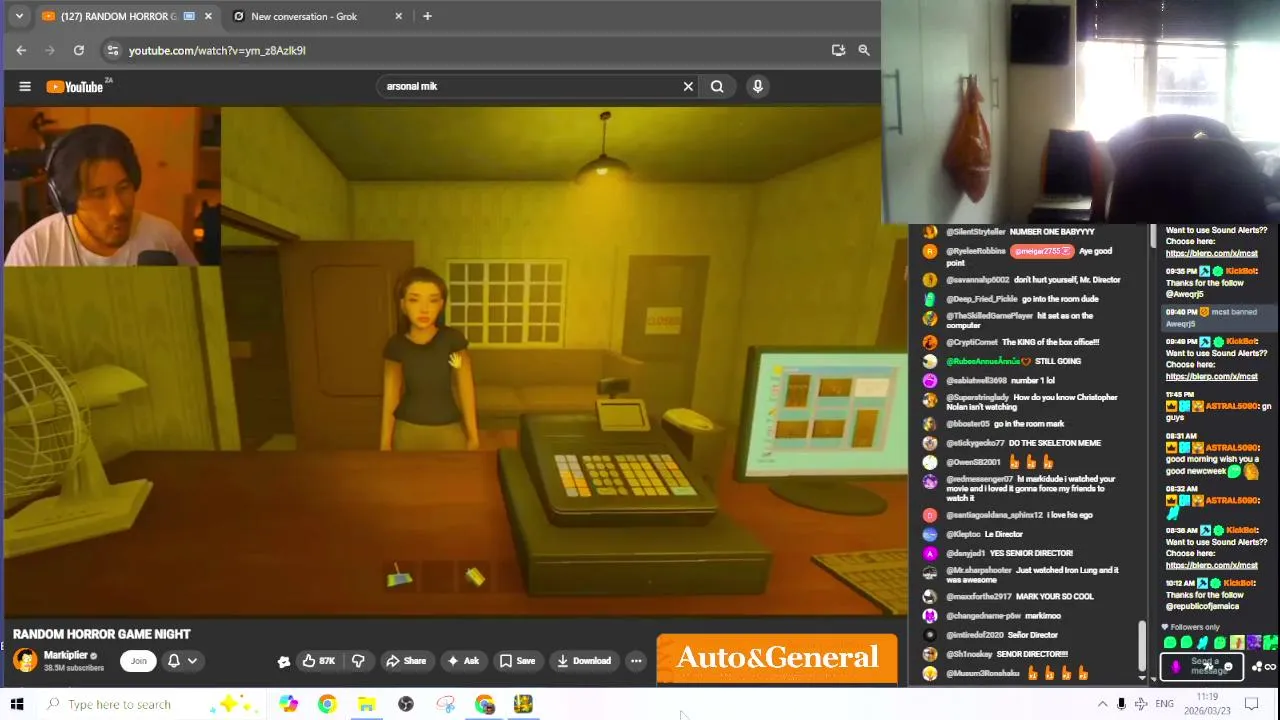The image size is (1280, 720).
Task: Open the YouTube hamburger guide menu
Action: [x=25, y=86]
